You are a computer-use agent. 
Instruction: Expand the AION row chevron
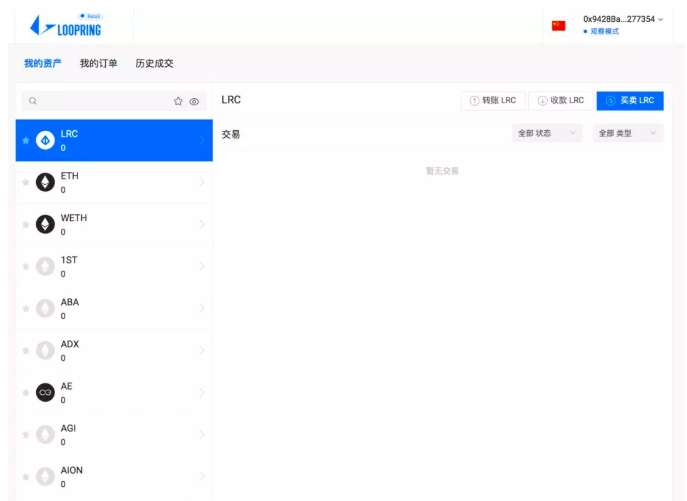(202, 477)
